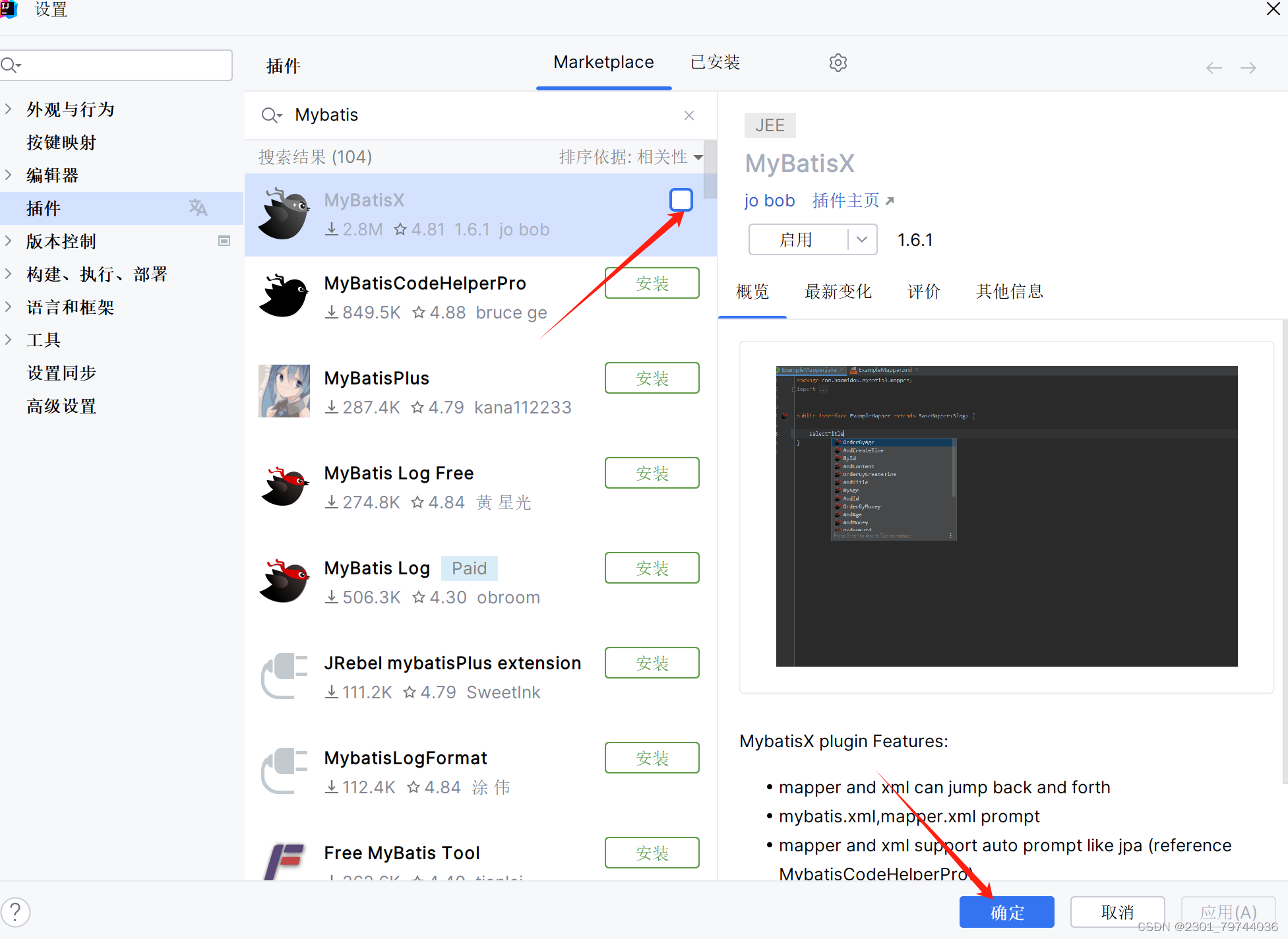Open the help question mark button
1288x939 pixels.
16,913
